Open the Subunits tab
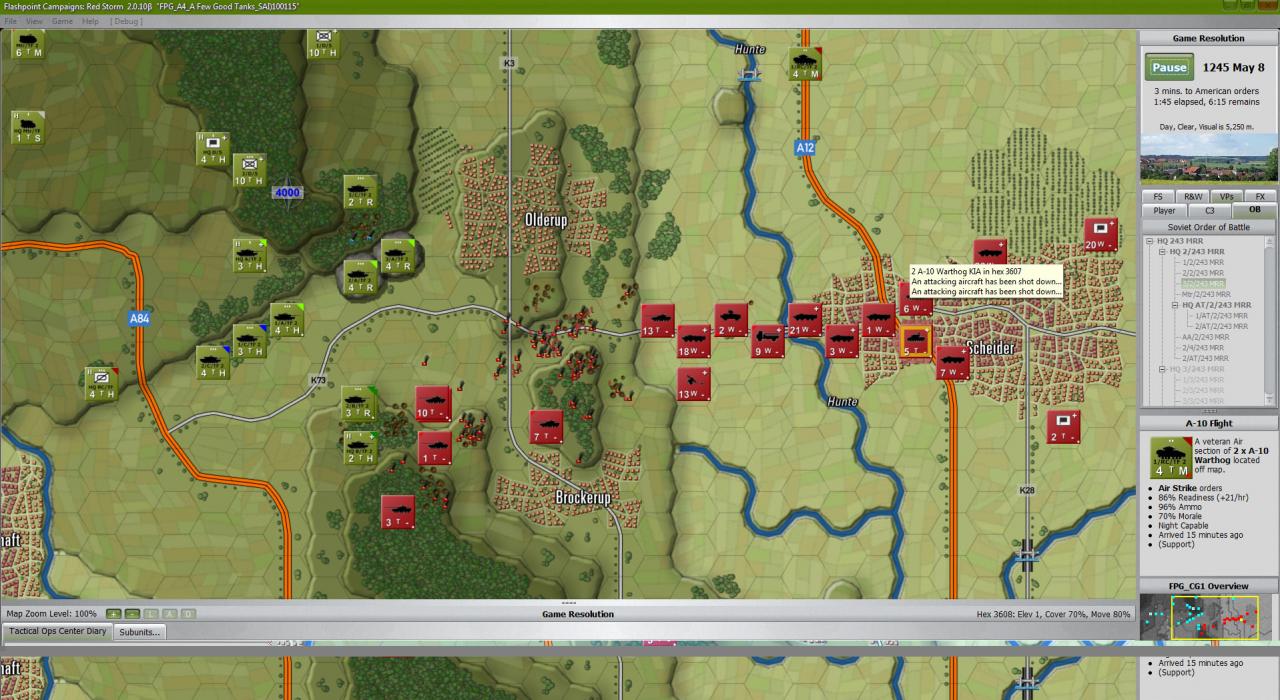Image resolution: width=1280 pixels, height=700 pixels. point(139,632)
